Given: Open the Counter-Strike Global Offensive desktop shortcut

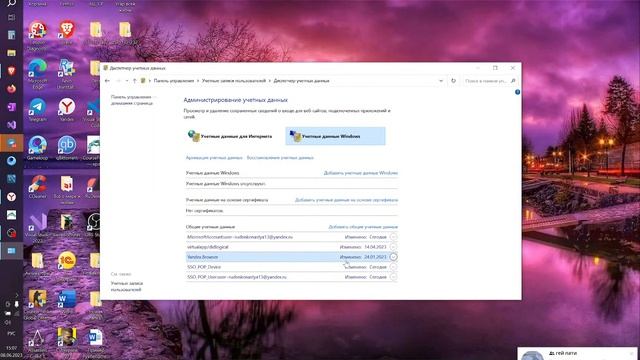Looking at the screenshot, I should click(x=37, y=304).
